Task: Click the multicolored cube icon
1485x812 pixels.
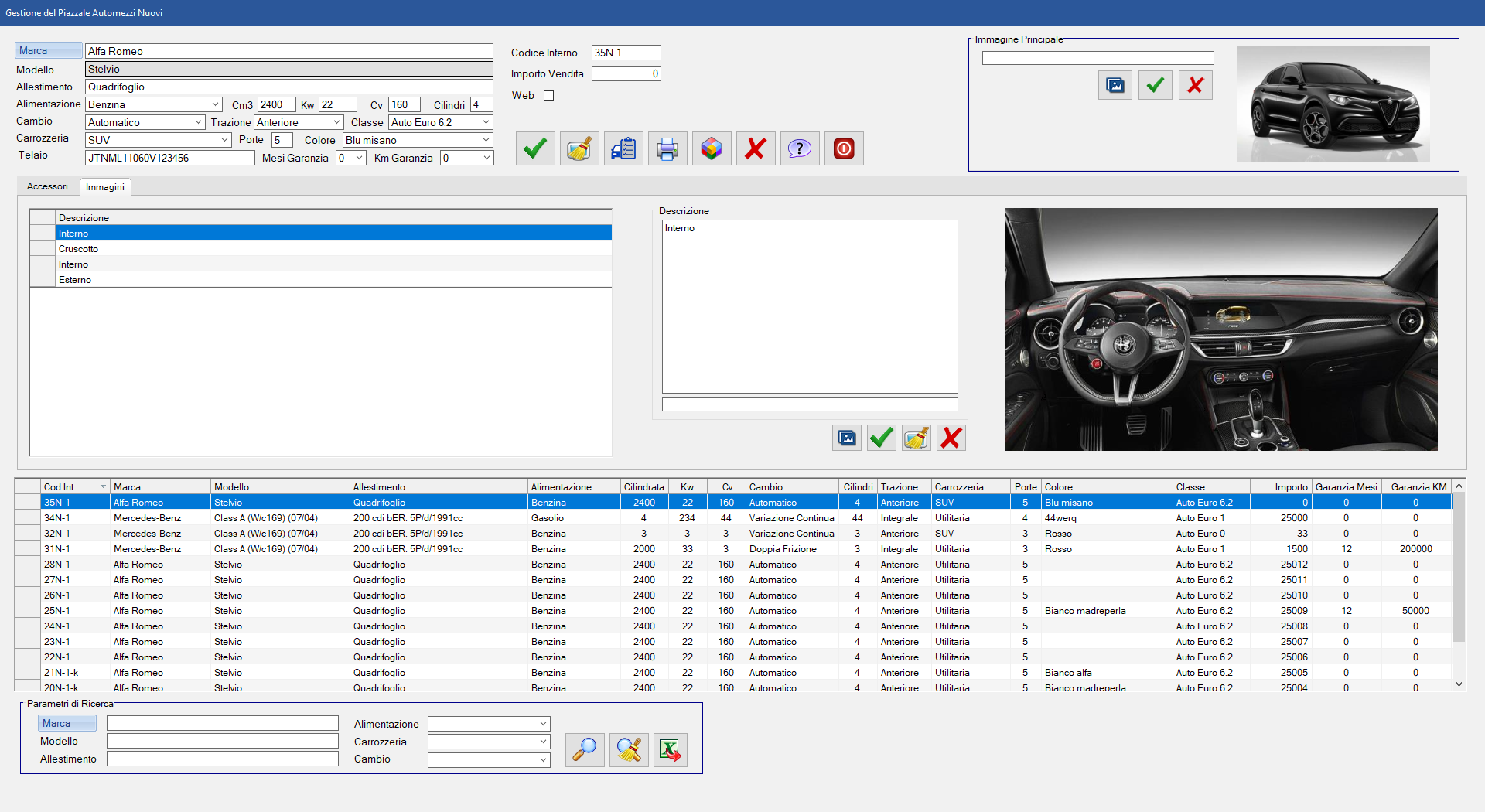Action: click(x=712, y=148)
